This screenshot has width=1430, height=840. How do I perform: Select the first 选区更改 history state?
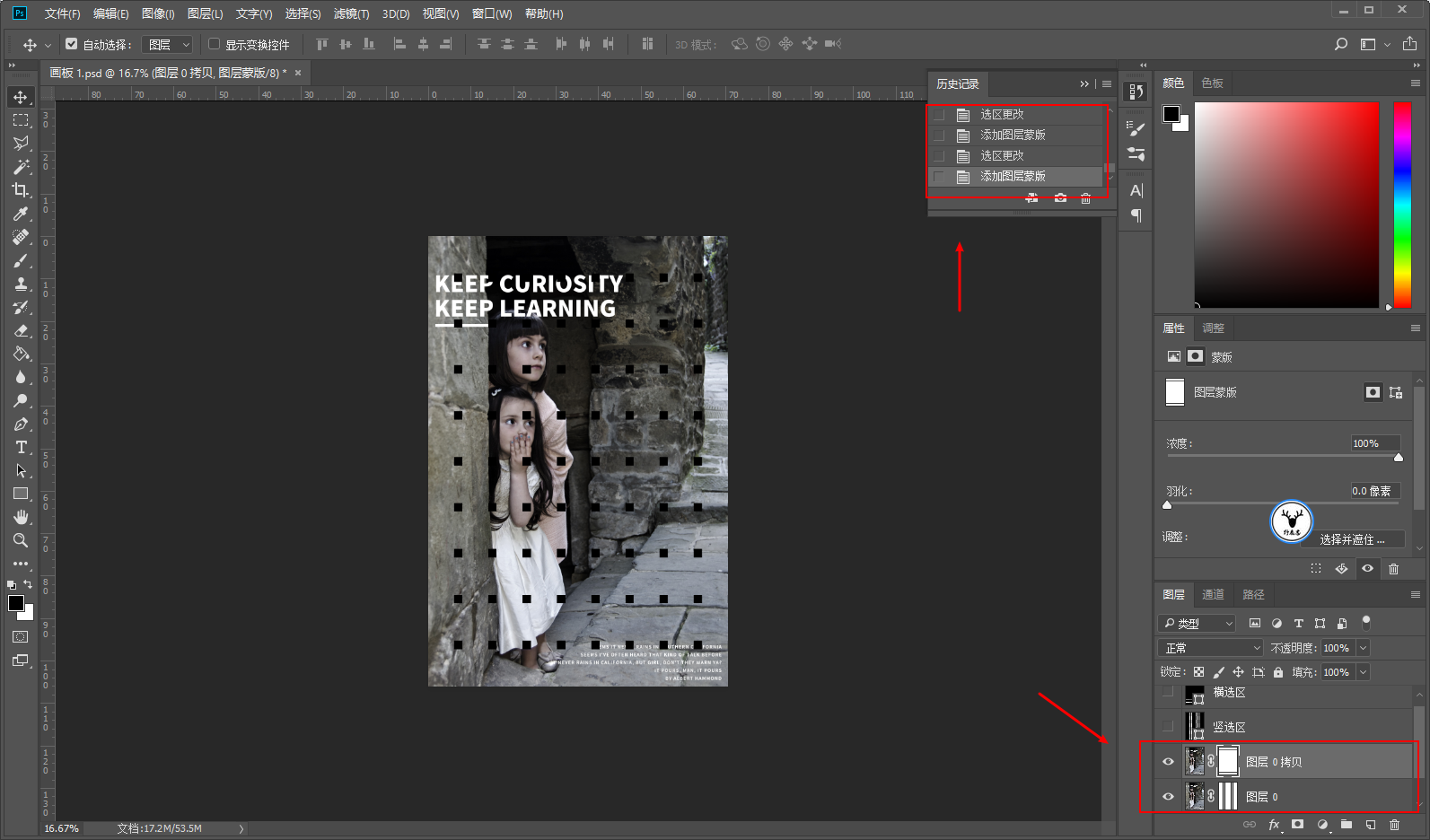[1002, 115]
